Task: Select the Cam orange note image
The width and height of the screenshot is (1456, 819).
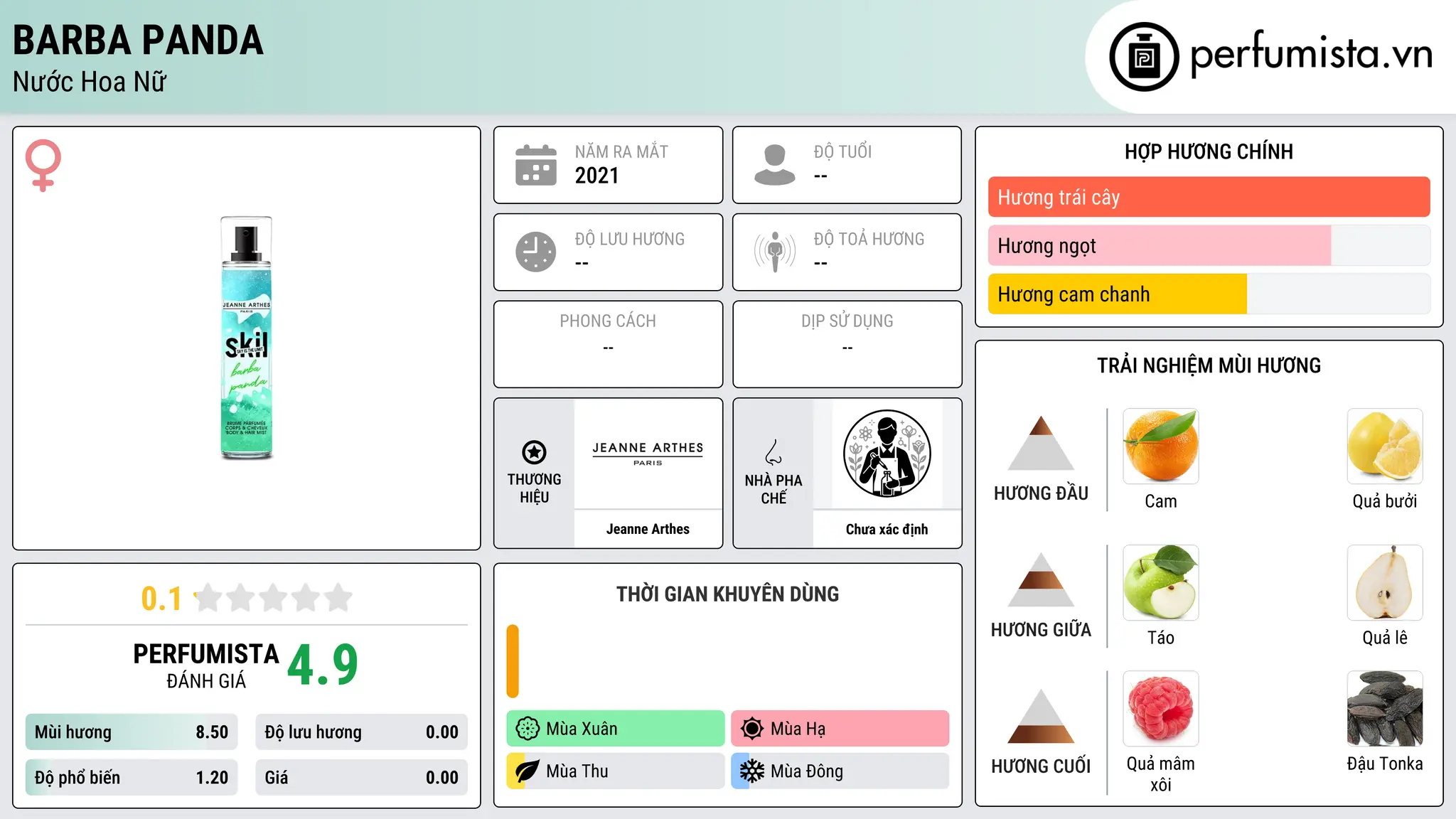Action: pyautogui.click(x=1161, y=446)
